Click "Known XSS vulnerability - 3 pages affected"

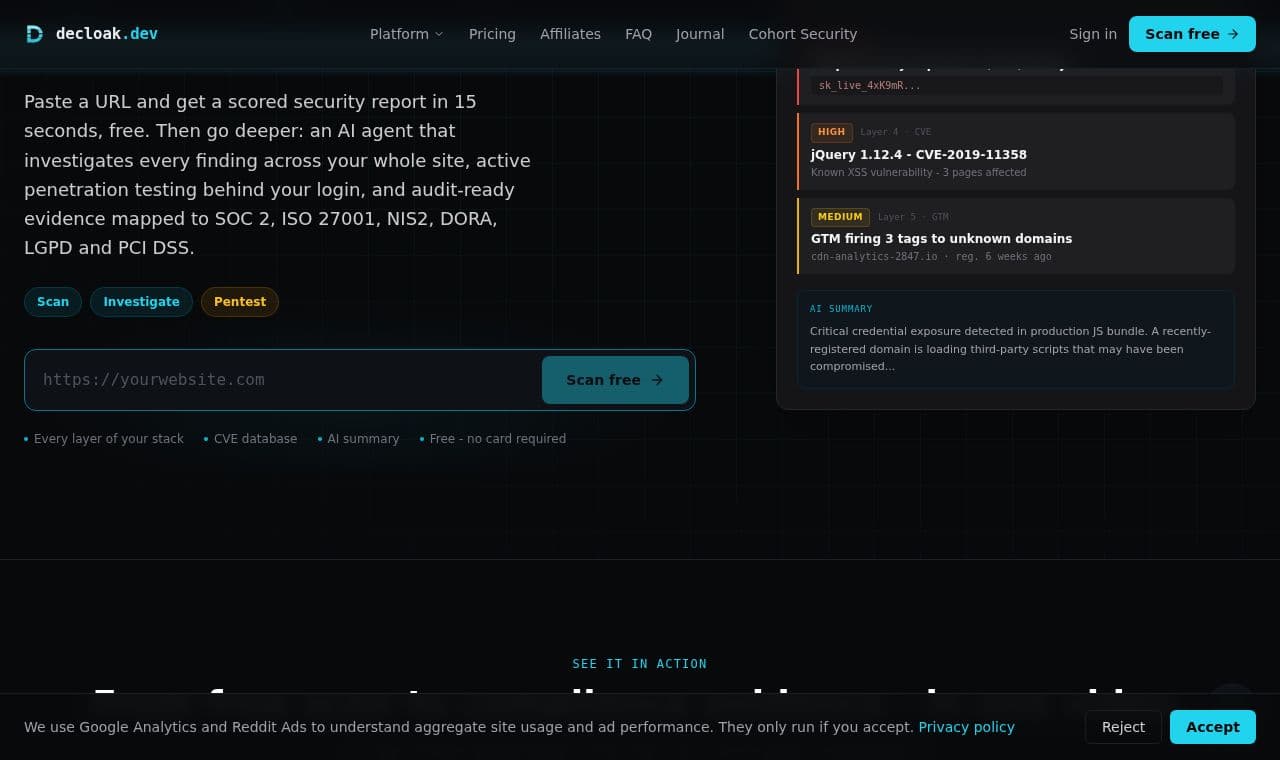[918, 173]
